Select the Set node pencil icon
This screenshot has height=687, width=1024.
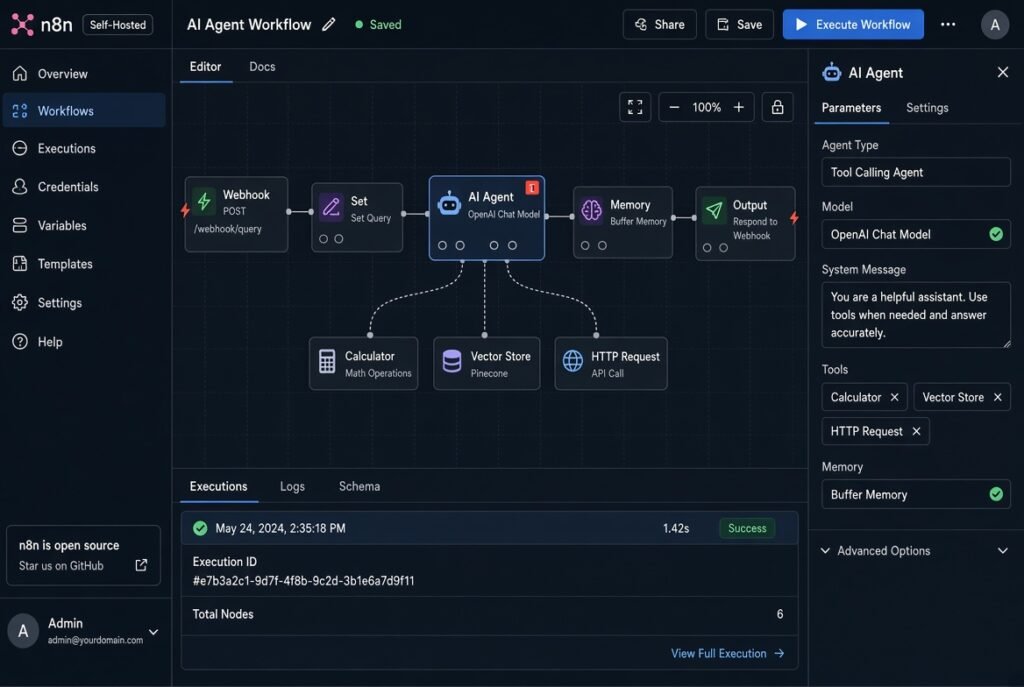pos(331,207)
